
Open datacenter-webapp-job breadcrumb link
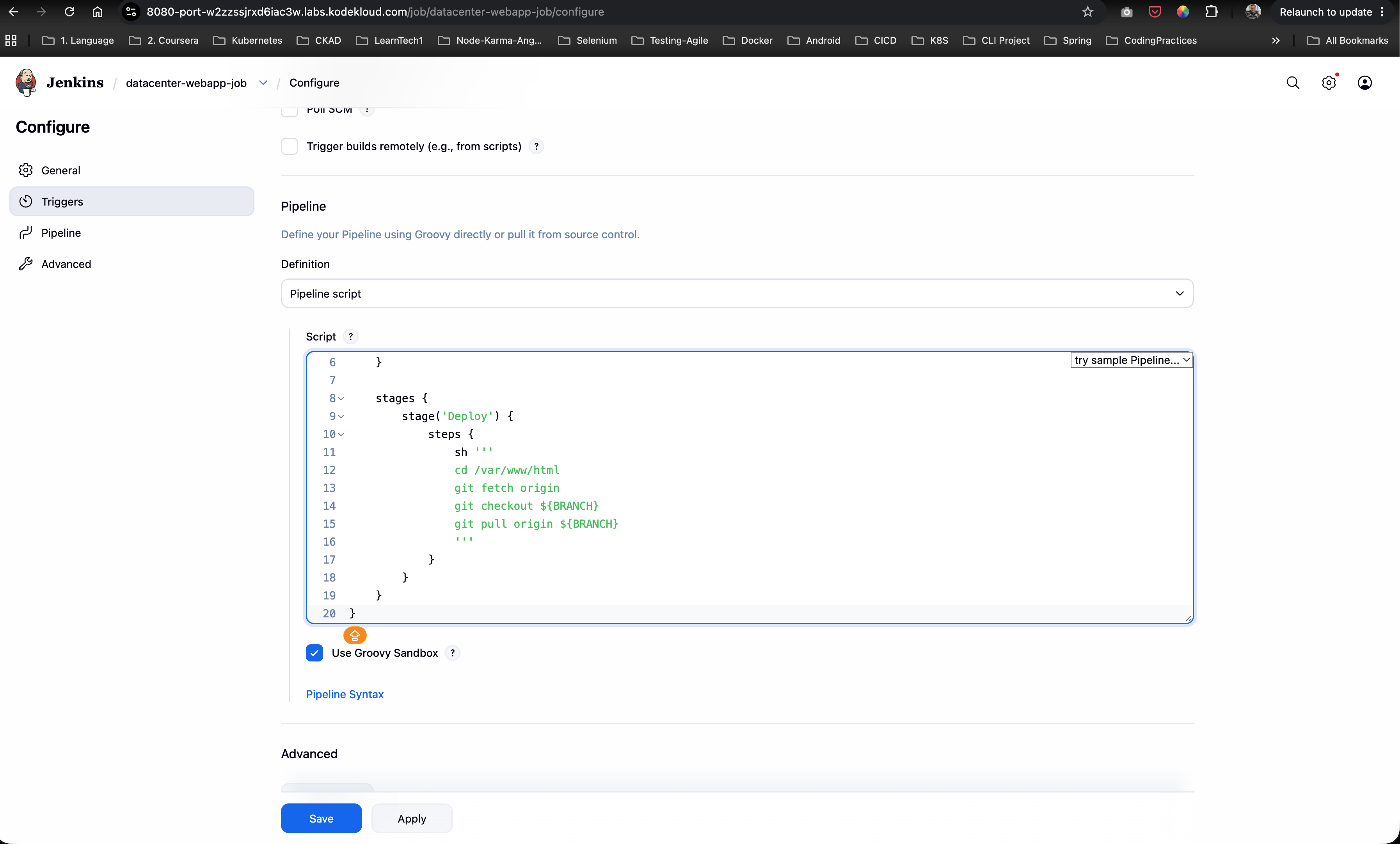[187, 83]
